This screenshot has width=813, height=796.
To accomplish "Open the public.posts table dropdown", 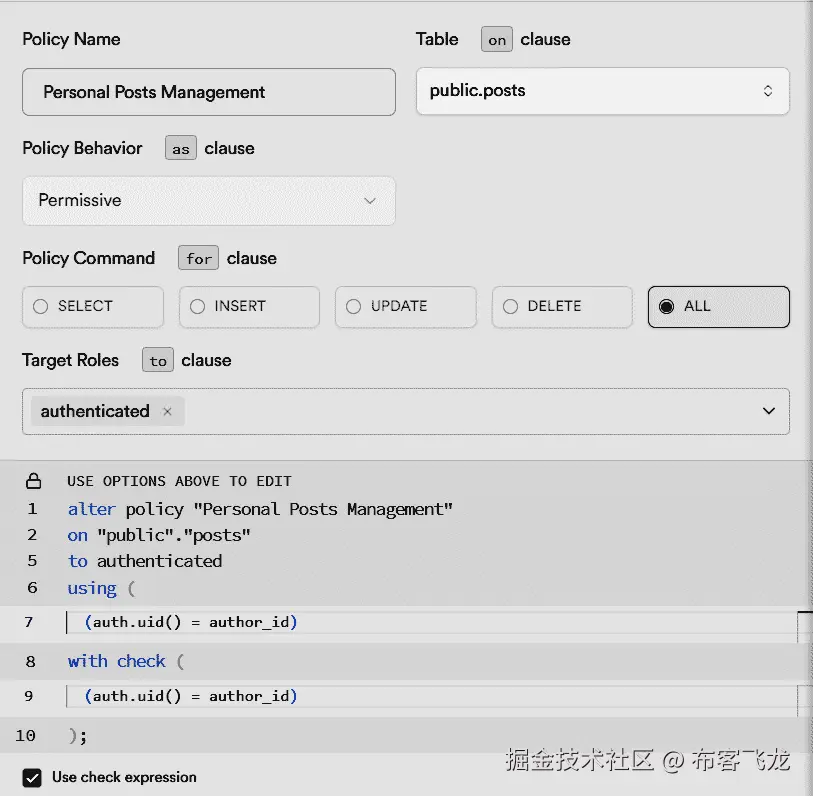I will pos(600,90).
